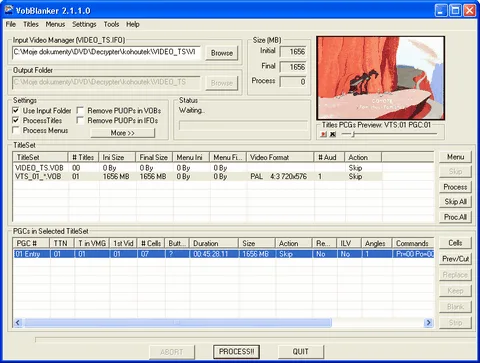Click the TitleSet Process button

coord(455,187)
